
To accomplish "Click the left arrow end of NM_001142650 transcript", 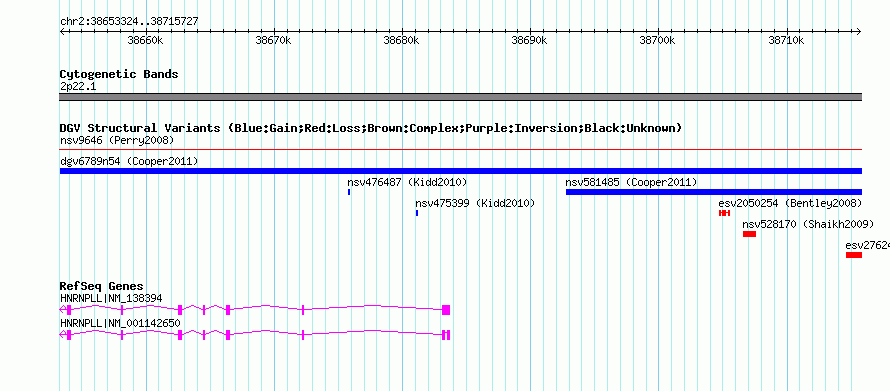I will click(62, 335).
